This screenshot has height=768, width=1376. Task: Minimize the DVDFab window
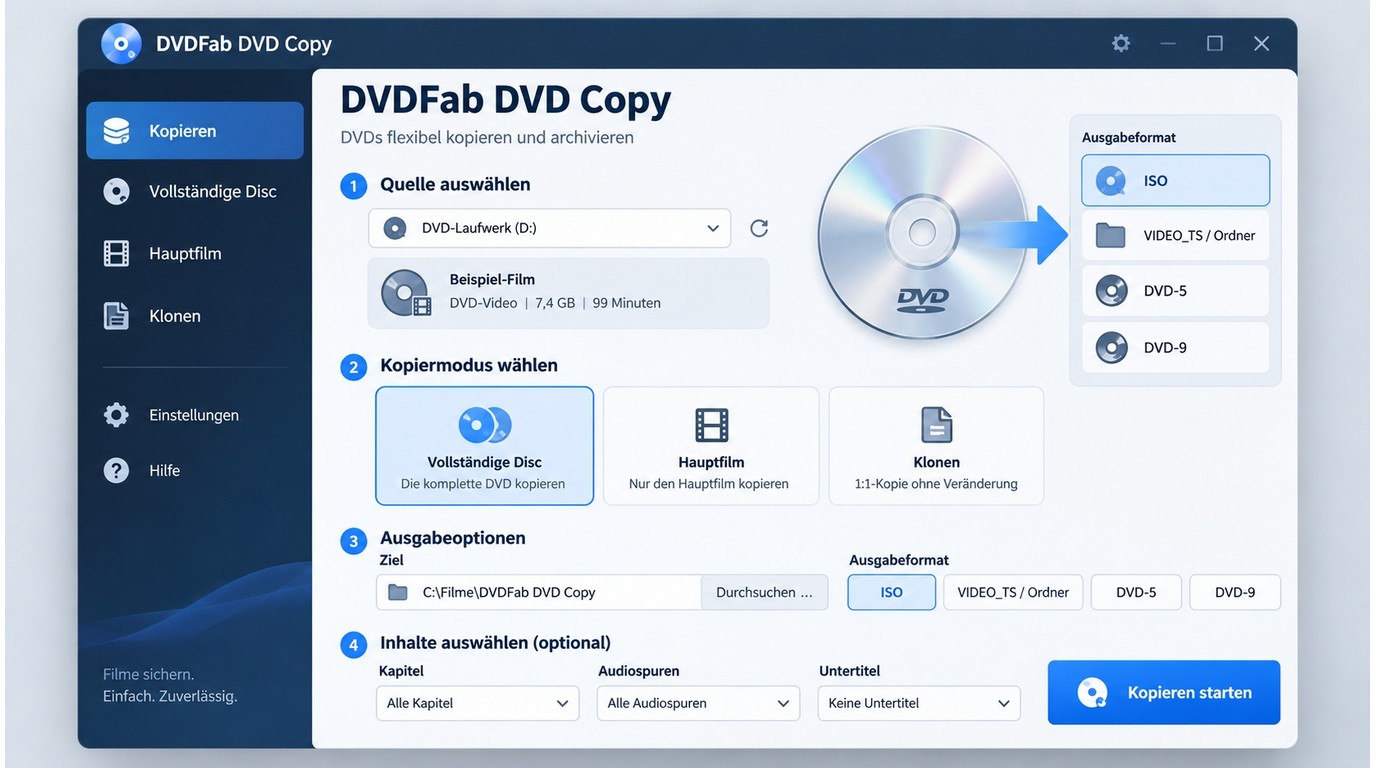1168,44
